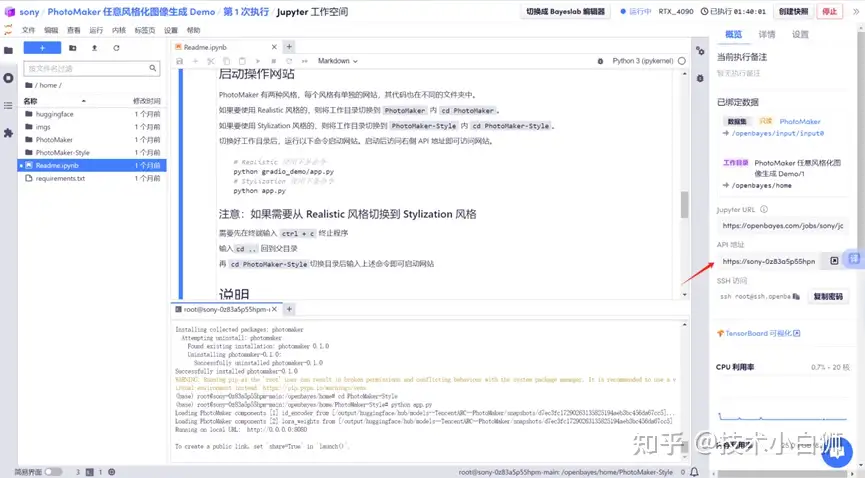Image resolution: width=865 pixels, height=478 pixels.
Task: Interrupt the kernel stop icon
Action: click(274, 61)
